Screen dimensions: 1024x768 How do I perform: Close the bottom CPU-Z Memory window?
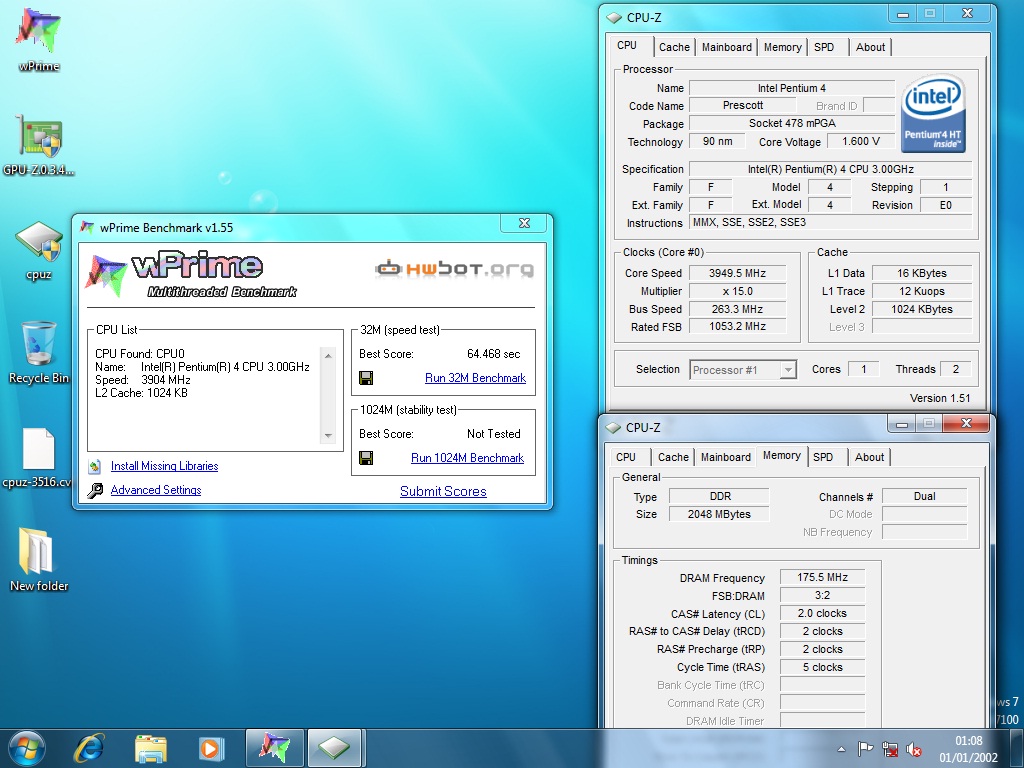[967, 424]
